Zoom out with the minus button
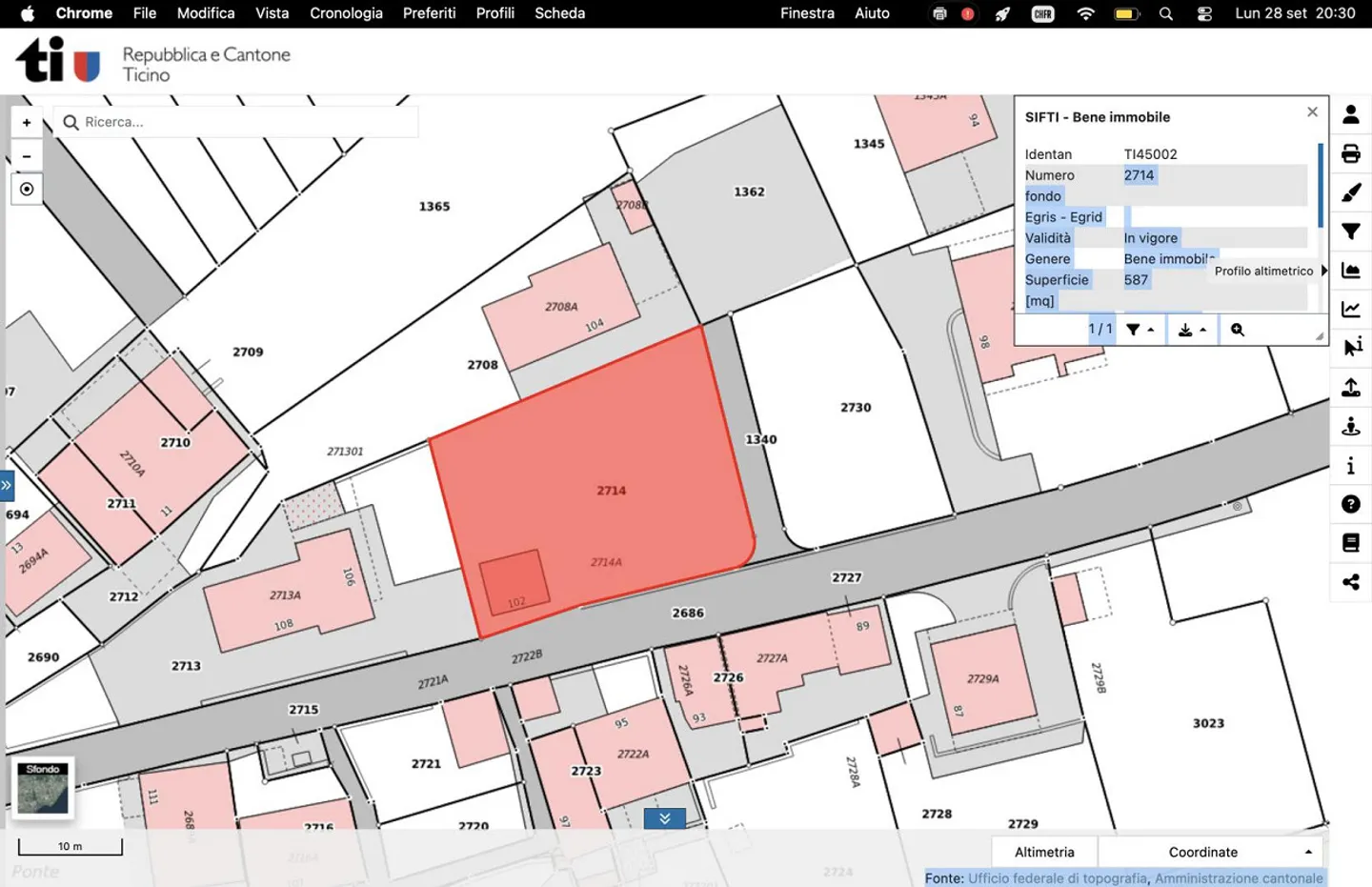The image size is (1372, 887). tap(27, 156)
